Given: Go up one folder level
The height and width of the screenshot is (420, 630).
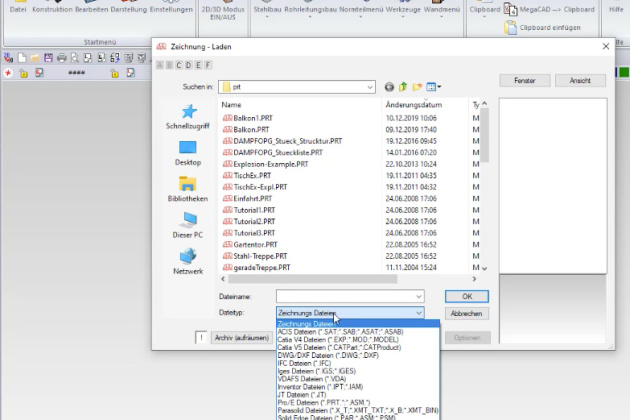Looking at the screenshot, I should pyautogui.click(x=404, y=87).
